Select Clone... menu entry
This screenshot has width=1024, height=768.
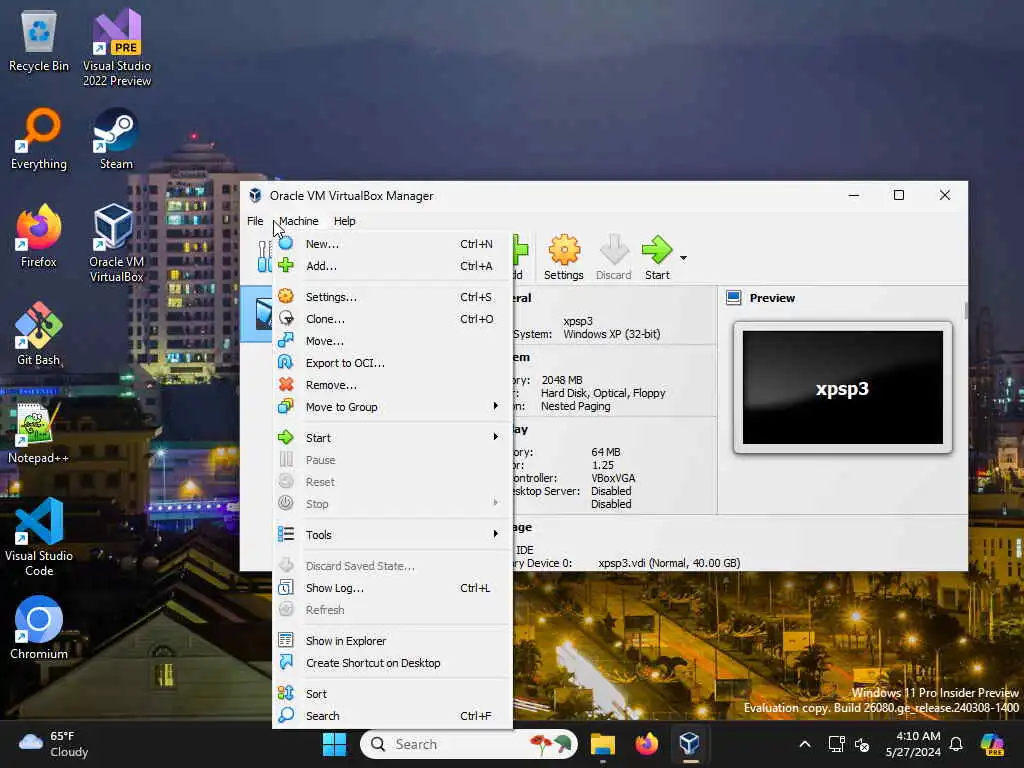click(x=392, y=319)
